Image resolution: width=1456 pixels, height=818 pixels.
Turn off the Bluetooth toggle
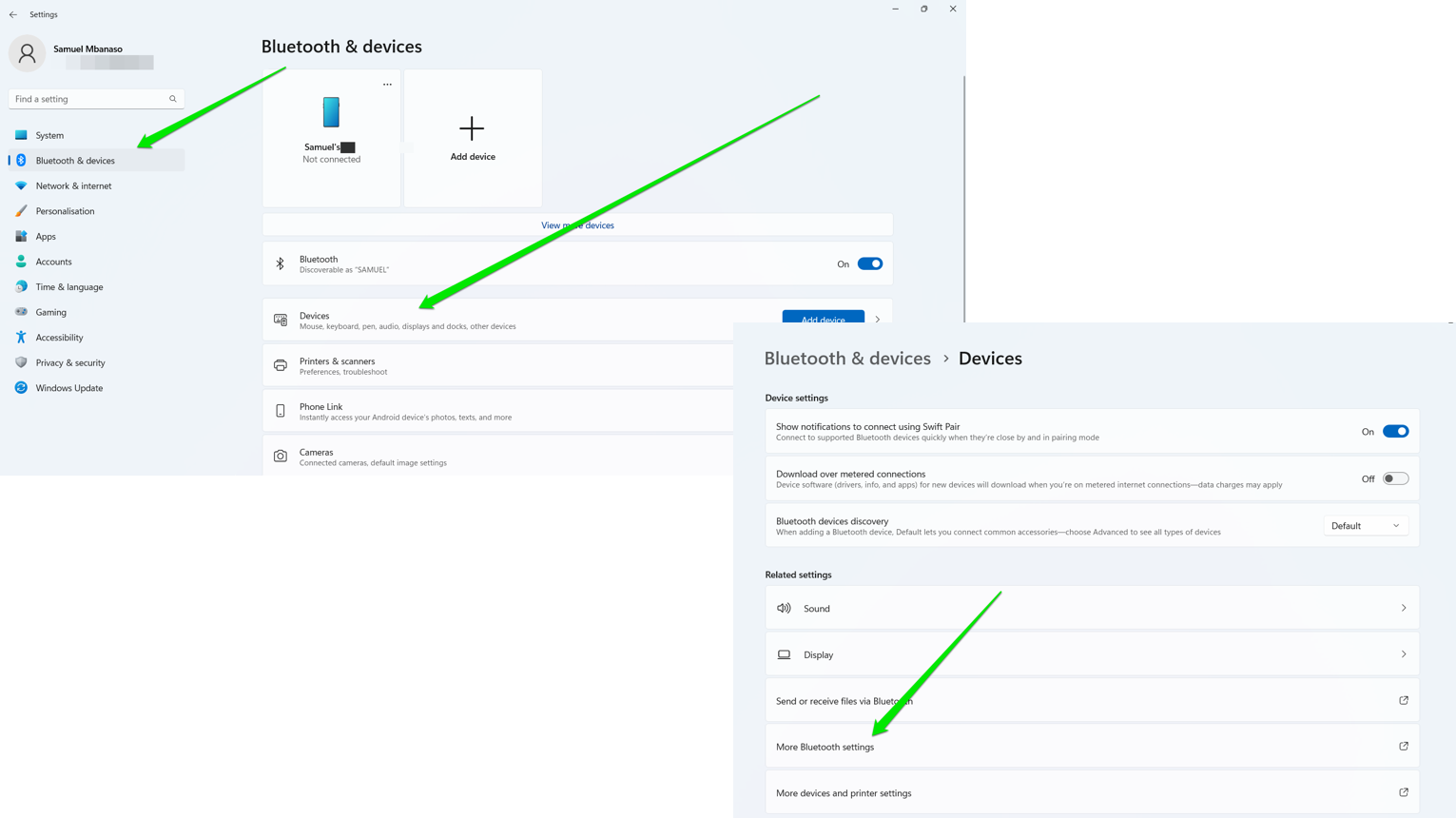(870, 264)
